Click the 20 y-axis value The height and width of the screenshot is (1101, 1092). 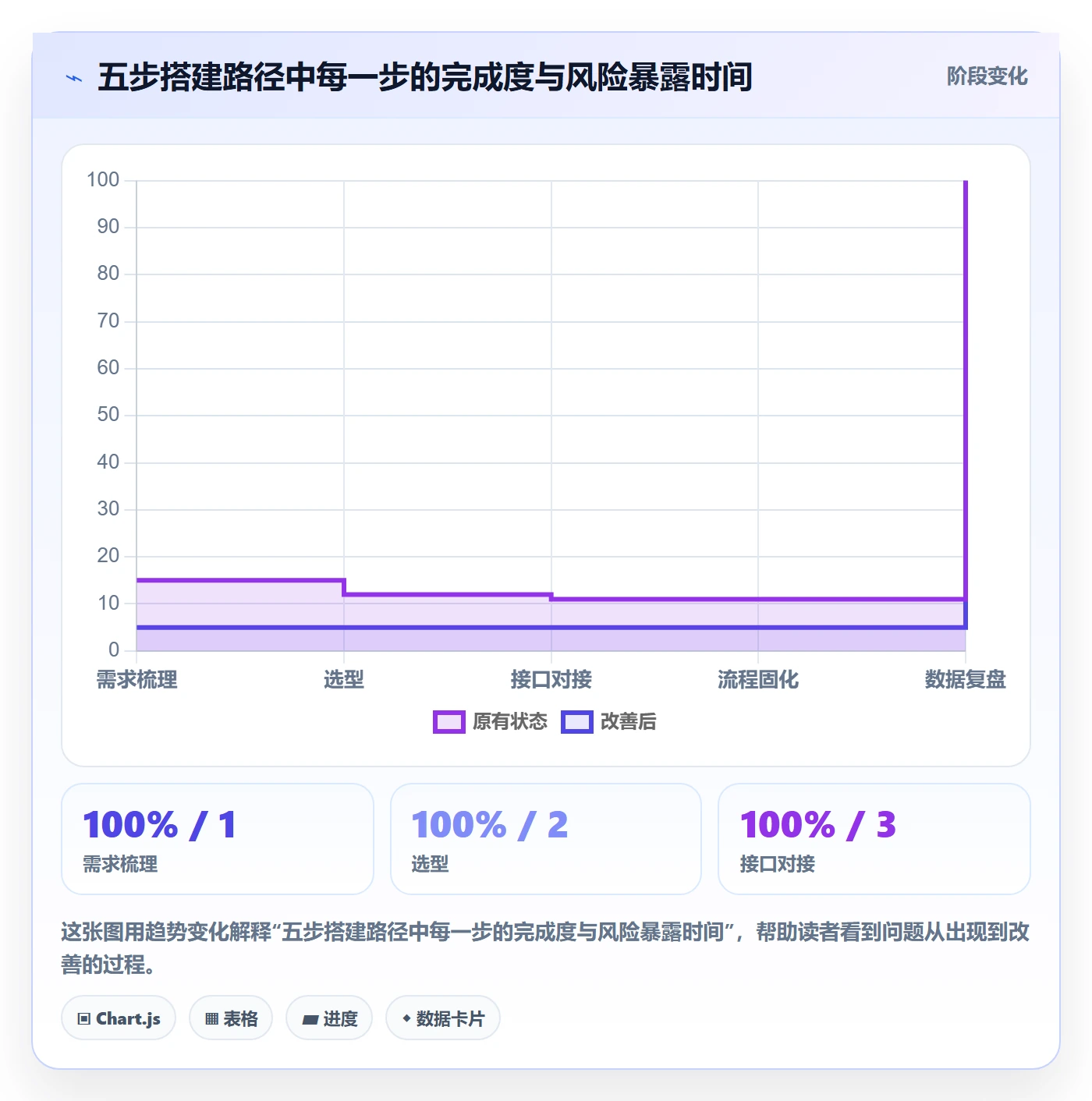(x=108, y=556)
